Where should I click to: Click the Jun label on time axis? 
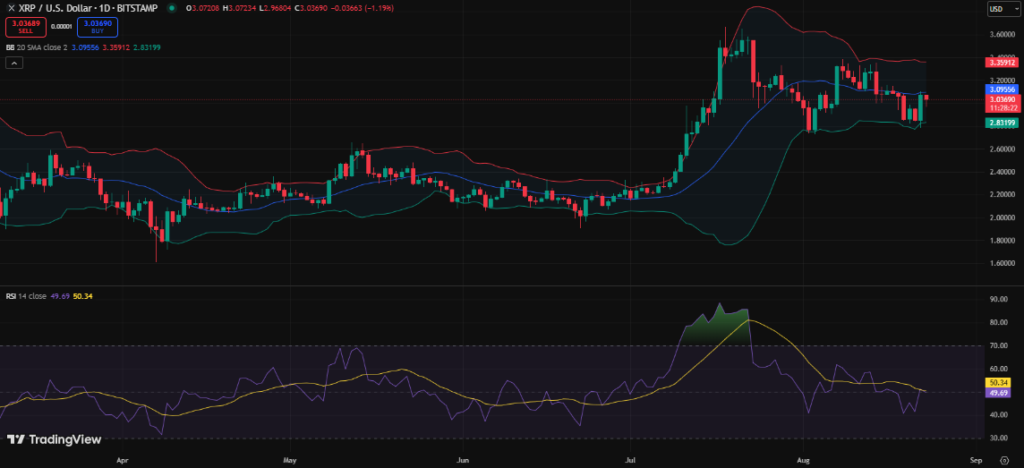462,460
